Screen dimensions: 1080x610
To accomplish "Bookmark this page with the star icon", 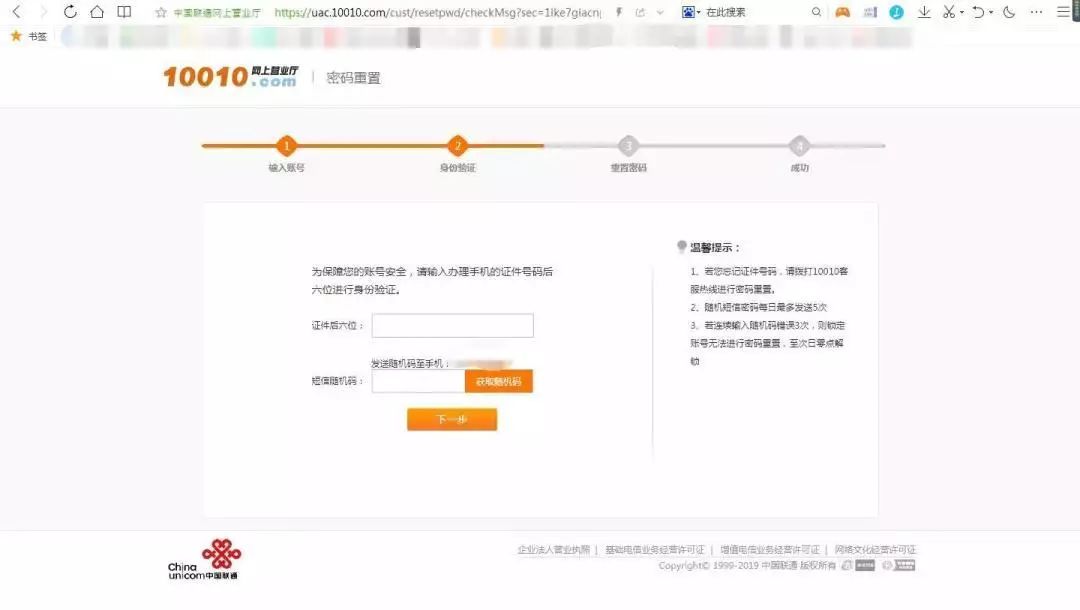I will click(x=161, y=12).
